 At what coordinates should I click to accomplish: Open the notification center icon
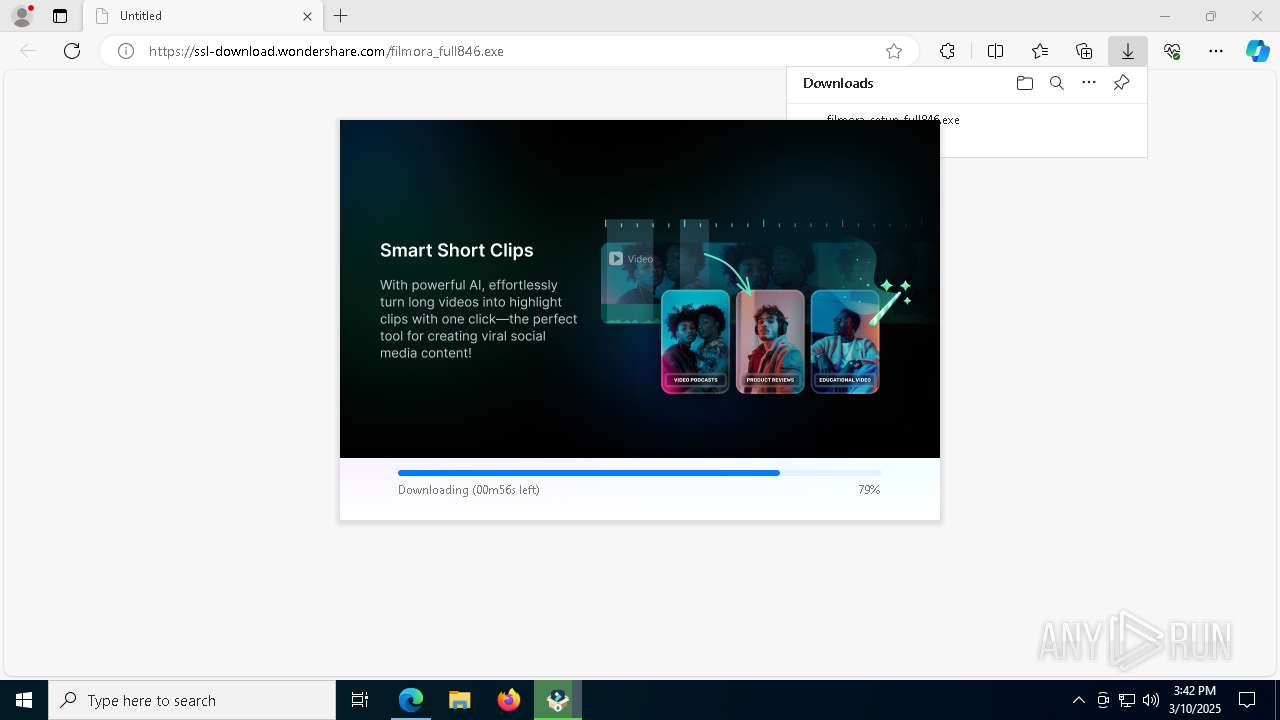[1247, 700]
